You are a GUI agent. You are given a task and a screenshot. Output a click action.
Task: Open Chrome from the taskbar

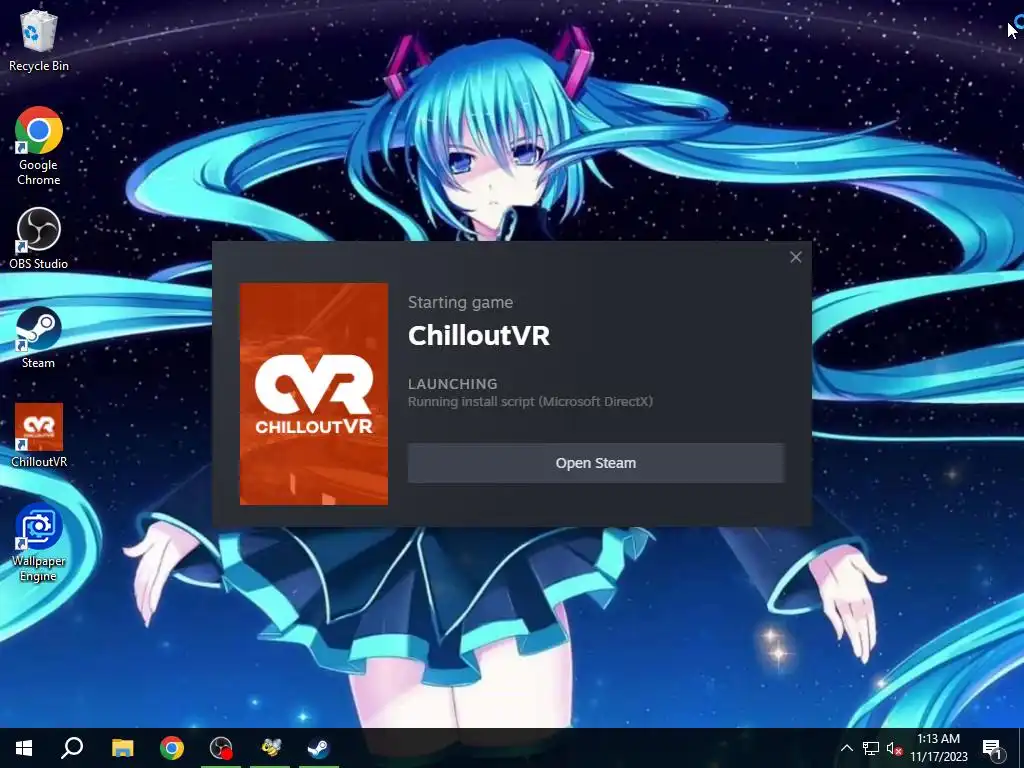point(172,748)
